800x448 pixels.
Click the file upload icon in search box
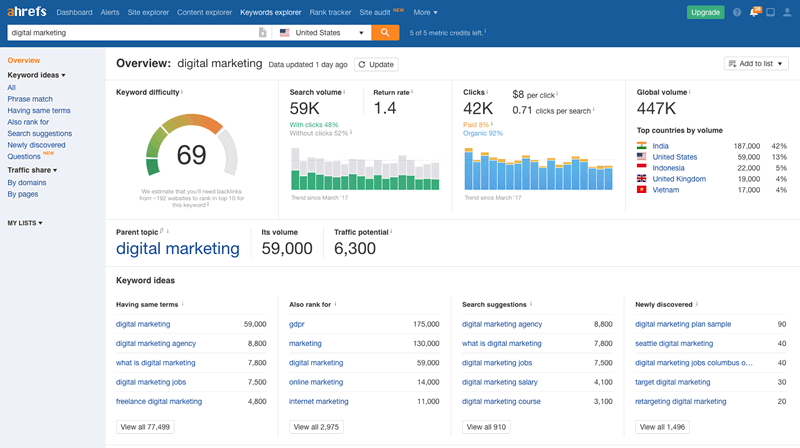point(262,33)
